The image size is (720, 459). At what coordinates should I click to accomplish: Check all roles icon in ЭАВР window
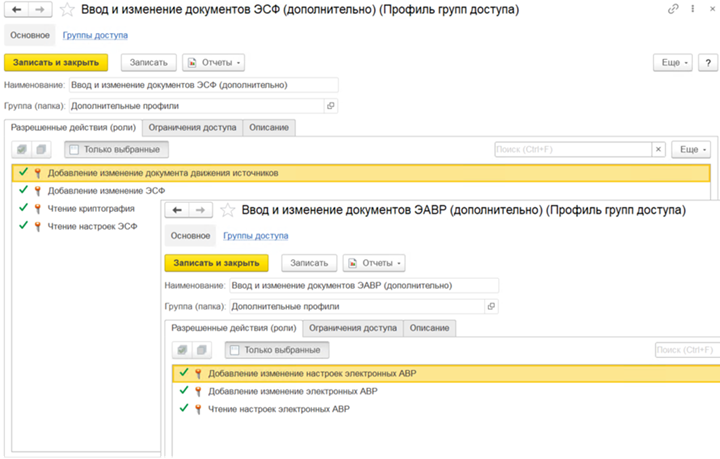182,350
